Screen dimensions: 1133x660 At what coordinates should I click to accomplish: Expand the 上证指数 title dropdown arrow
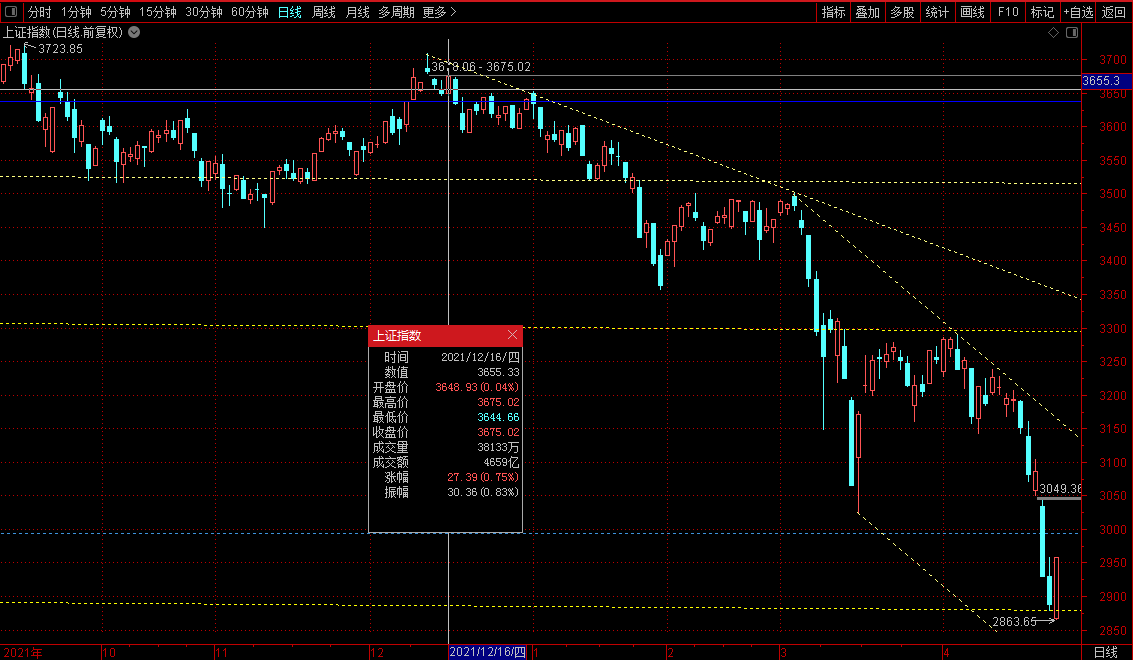(x=134, y=32)
